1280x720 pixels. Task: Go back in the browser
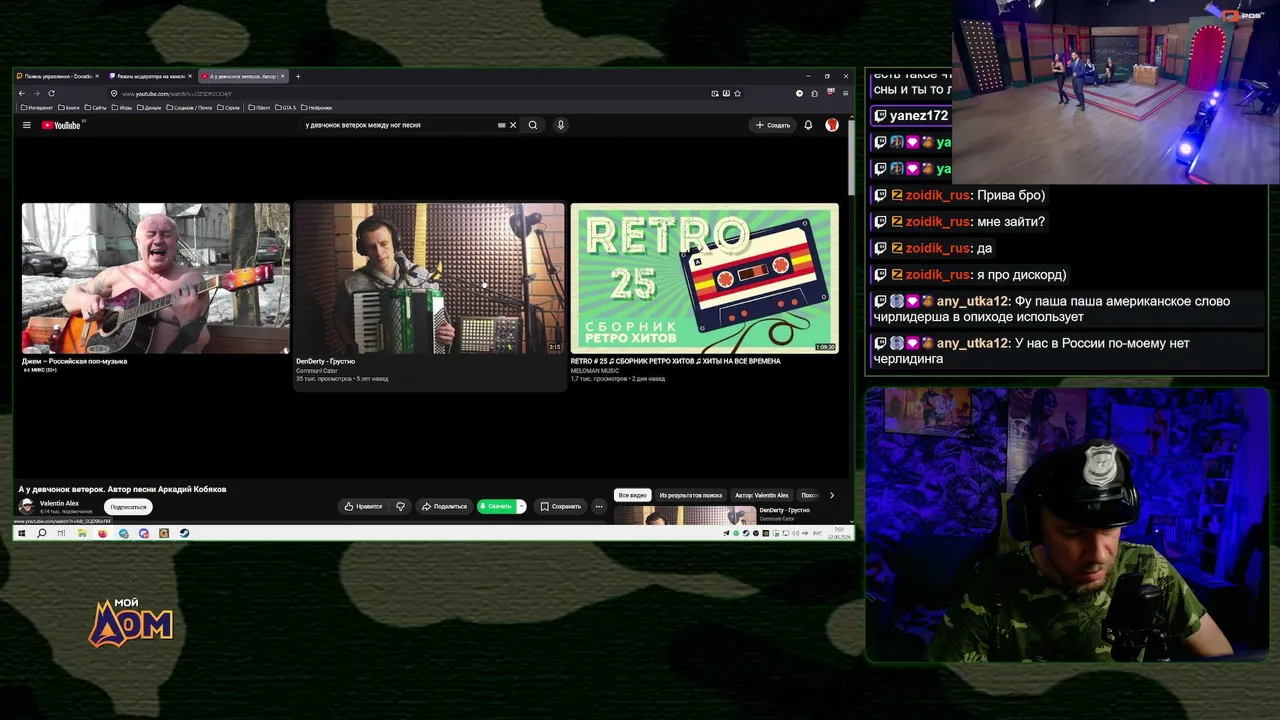[x=22, y=93]
